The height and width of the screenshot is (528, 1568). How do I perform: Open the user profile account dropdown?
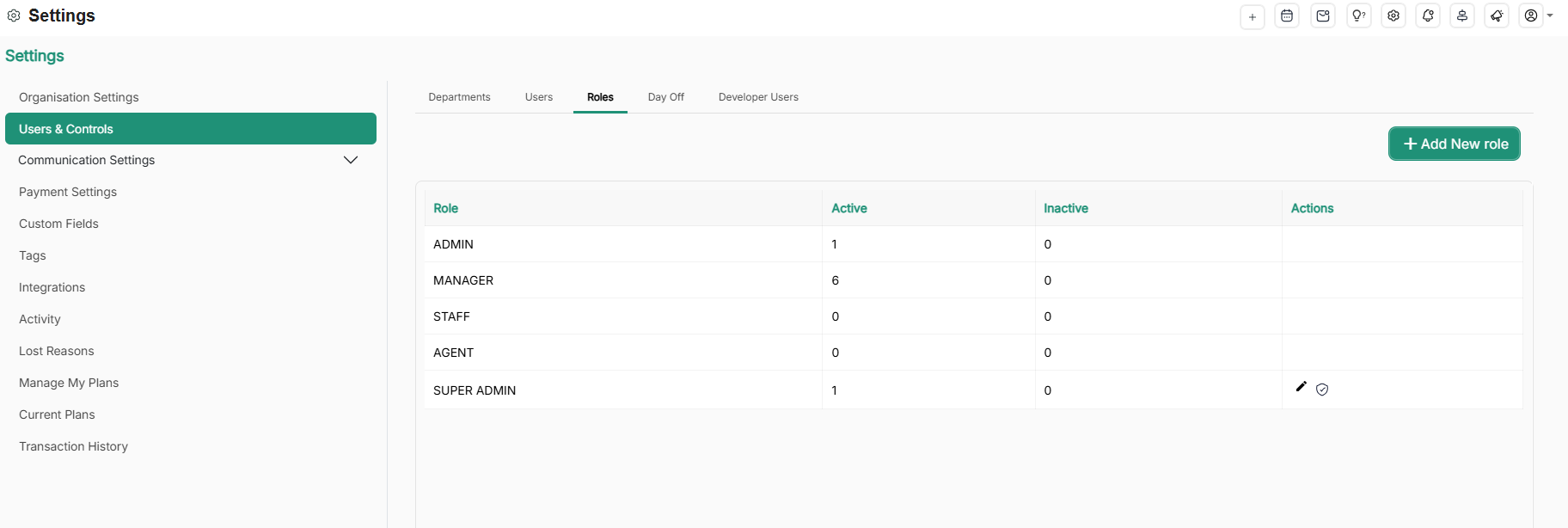click(1536, 15)
